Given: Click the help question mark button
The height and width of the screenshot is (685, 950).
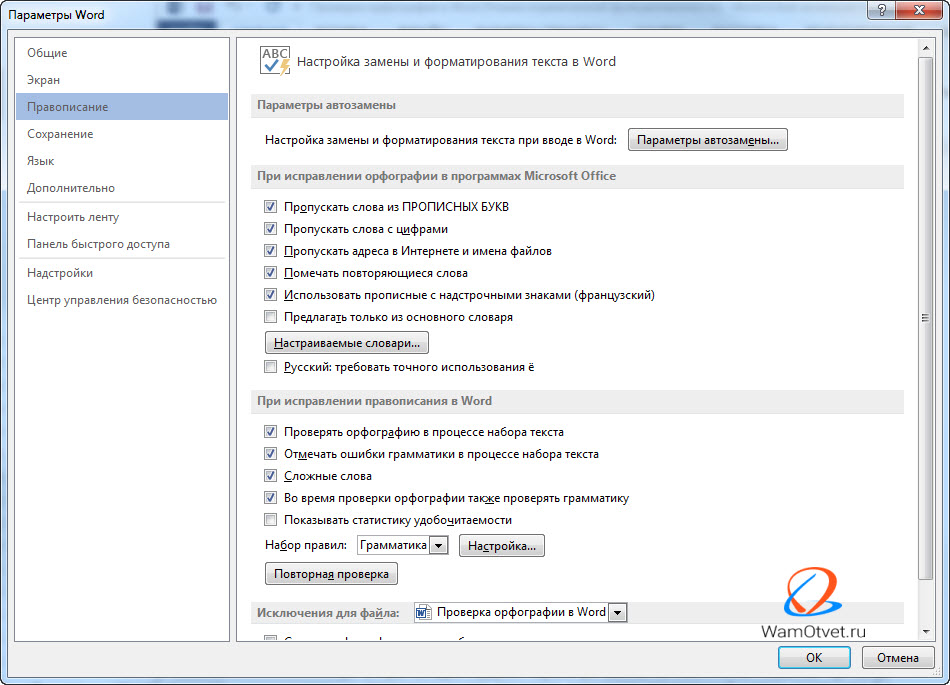Looking at the screenshot, I should click(882, 10).
